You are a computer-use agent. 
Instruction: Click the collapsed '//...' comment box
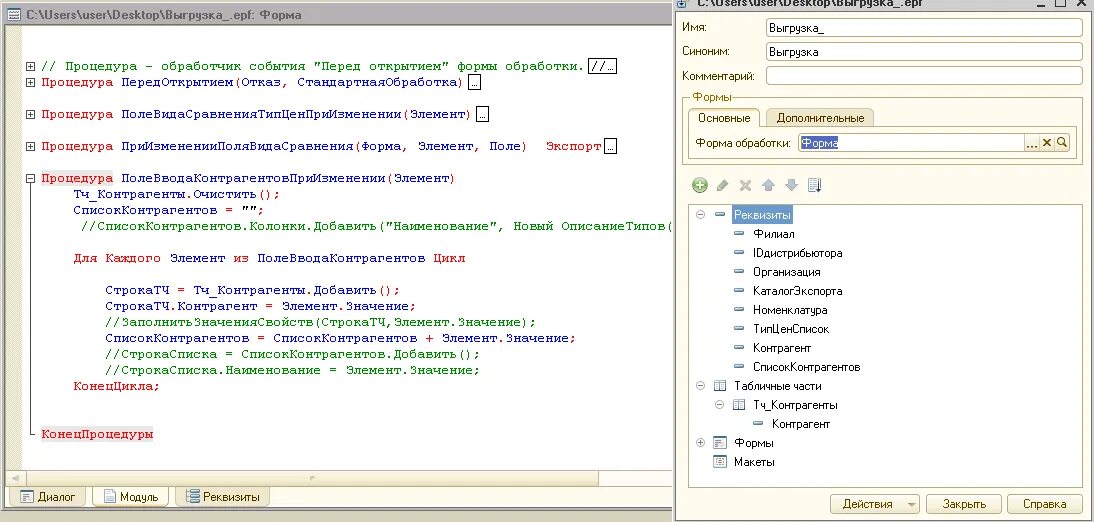[x=603, y=66]
